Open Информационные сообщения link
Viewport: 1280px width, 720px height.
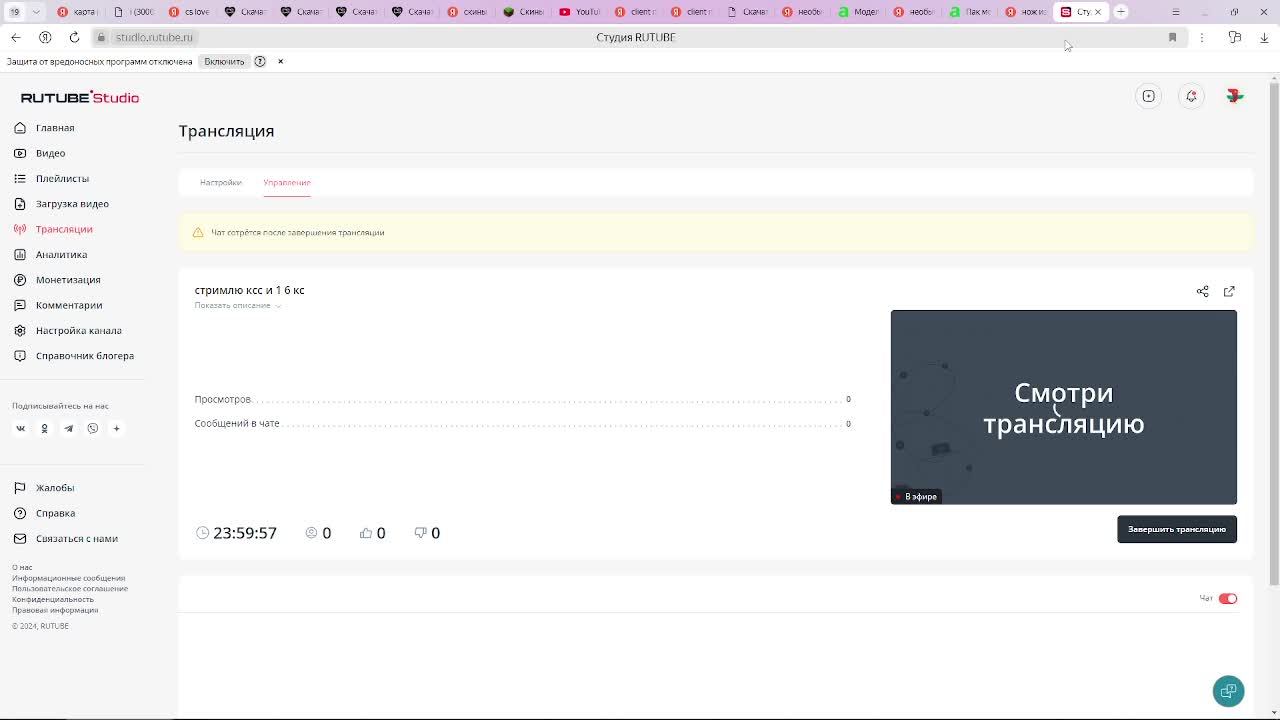click(68, 578)
